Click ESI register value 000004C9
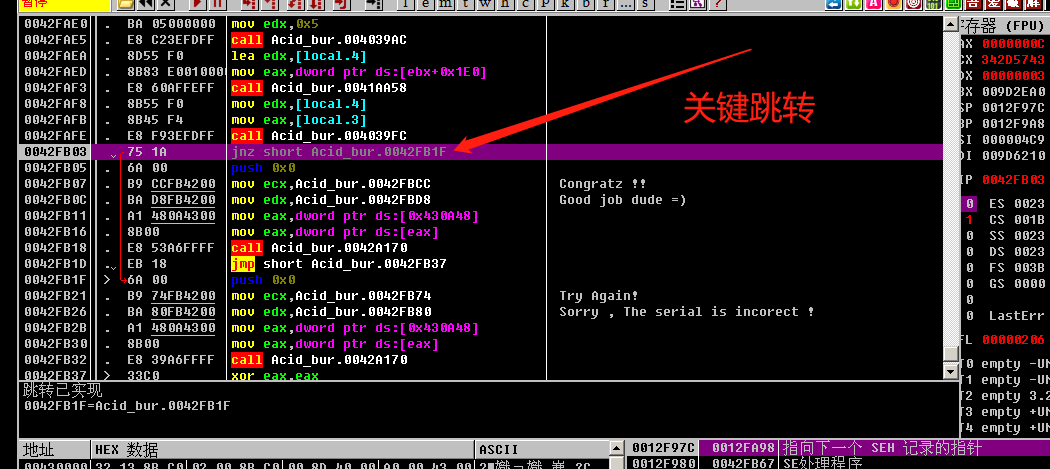Screen dimensions: 1050x469 tap(1013, 140)
